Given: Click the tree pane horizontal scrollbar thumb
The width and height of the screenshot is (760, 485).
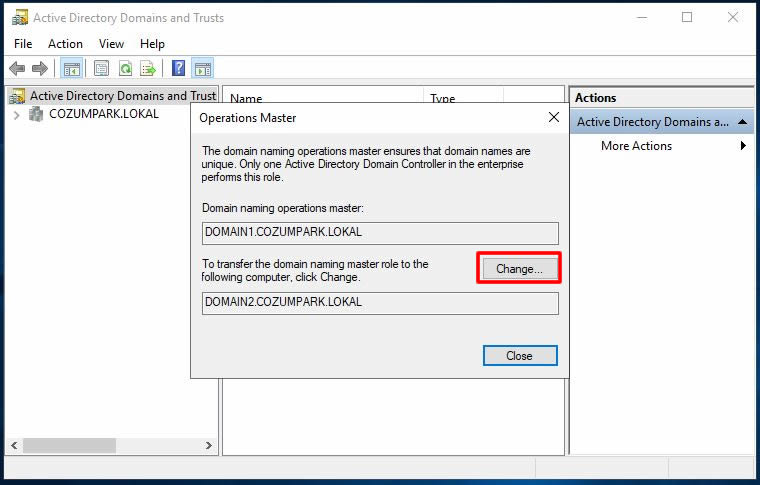Looking at the screenshot, I should pos(69,445).
